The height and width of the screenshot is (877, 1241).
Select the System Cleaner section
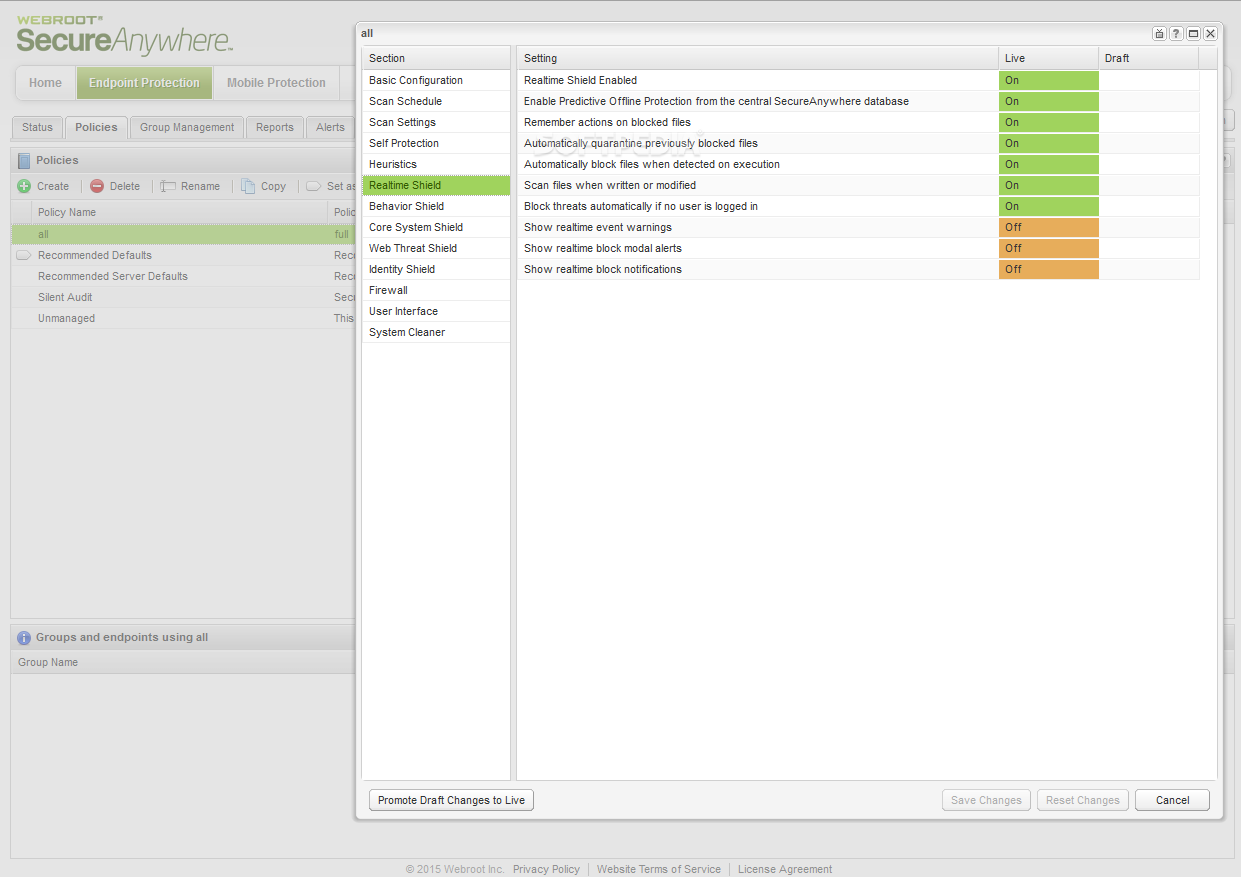[x=436, y=332]
